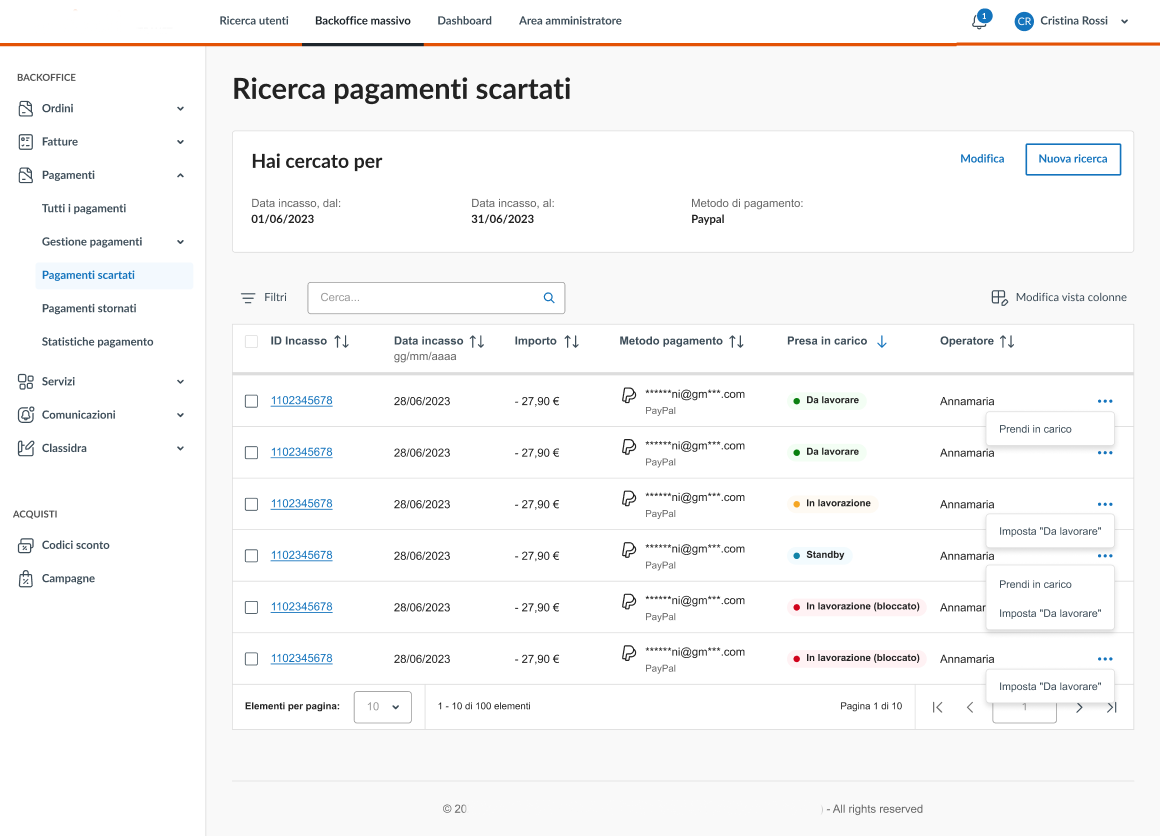Image resolution: width=1160 pixels, height=836 pixels.
Task: Click the Nuova ricerca button
Action: 1072,159
